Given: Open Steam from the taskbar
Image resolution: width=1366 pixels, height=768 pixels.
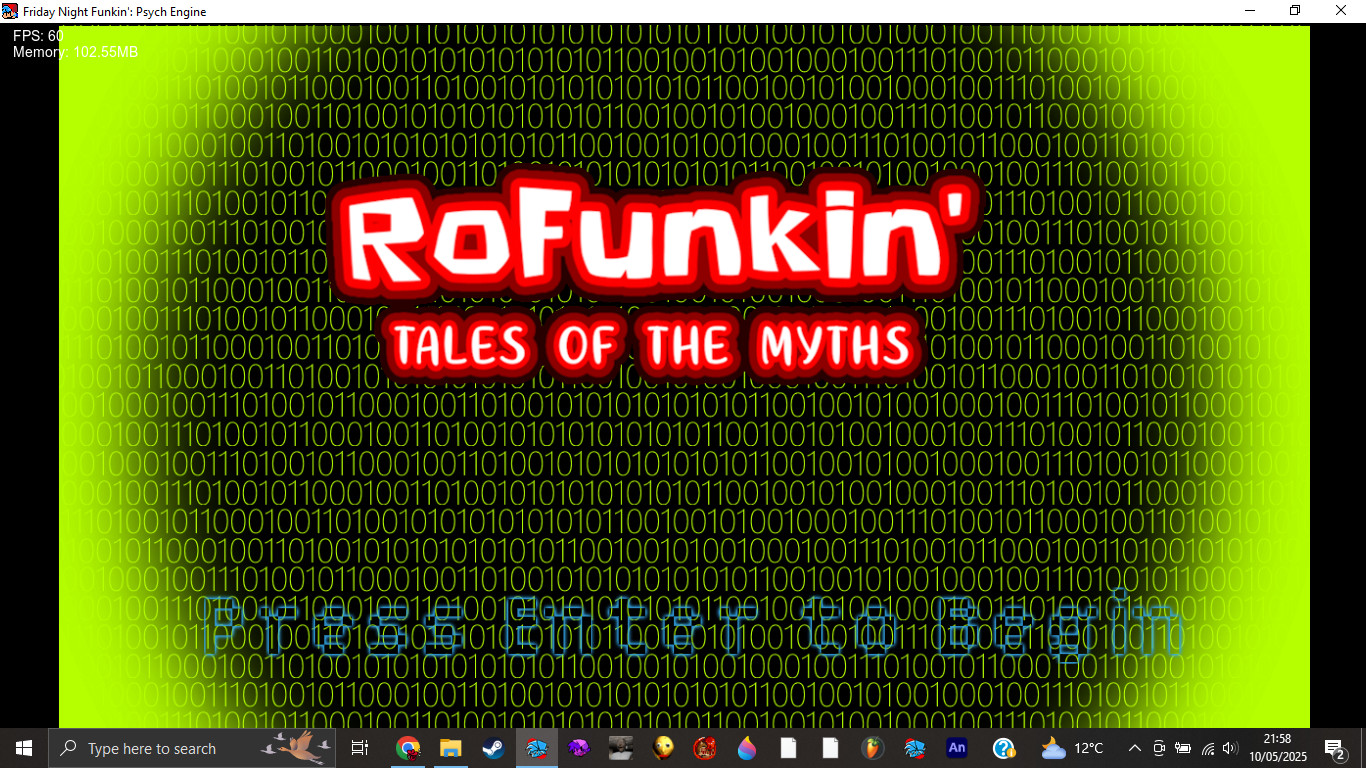Looking at the screenshot, I should pyautogui.click(x=493, y=748).
